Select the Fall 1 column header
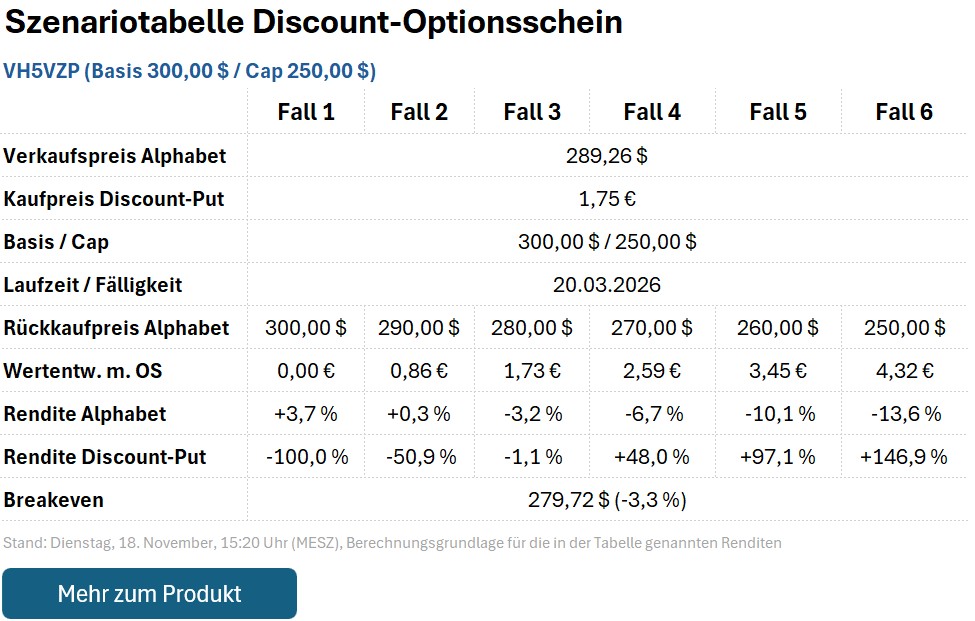 (x=307, y=111)
